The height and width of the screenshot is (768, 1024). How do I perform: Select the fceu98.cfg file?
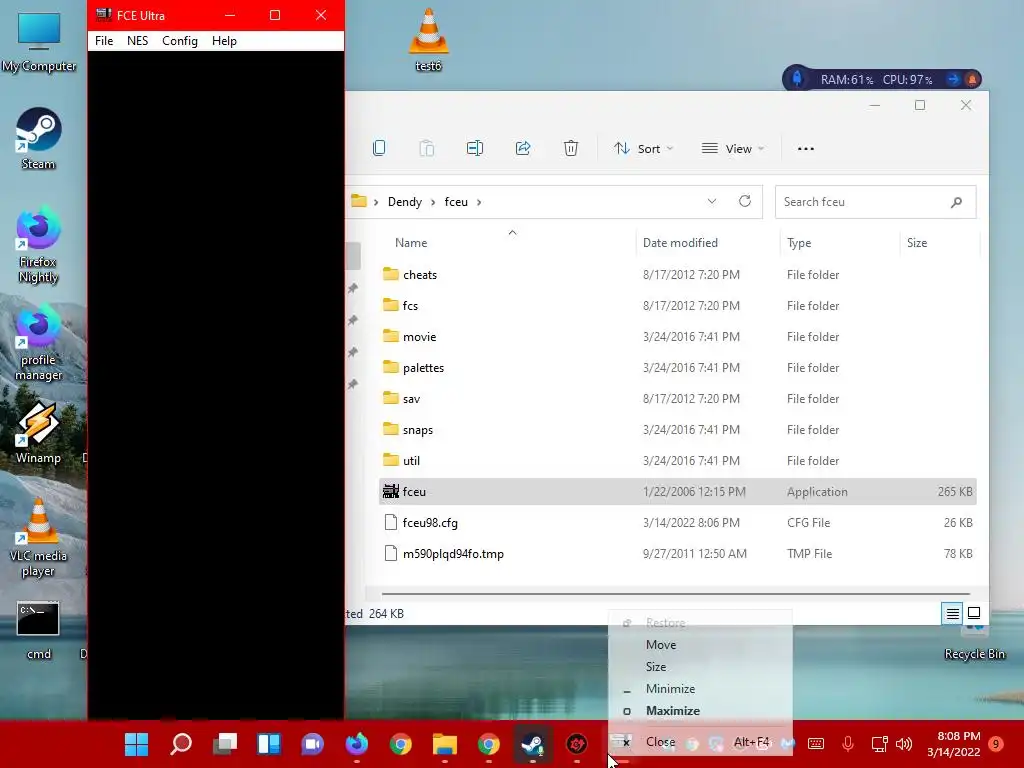click(x=677, y=522)
